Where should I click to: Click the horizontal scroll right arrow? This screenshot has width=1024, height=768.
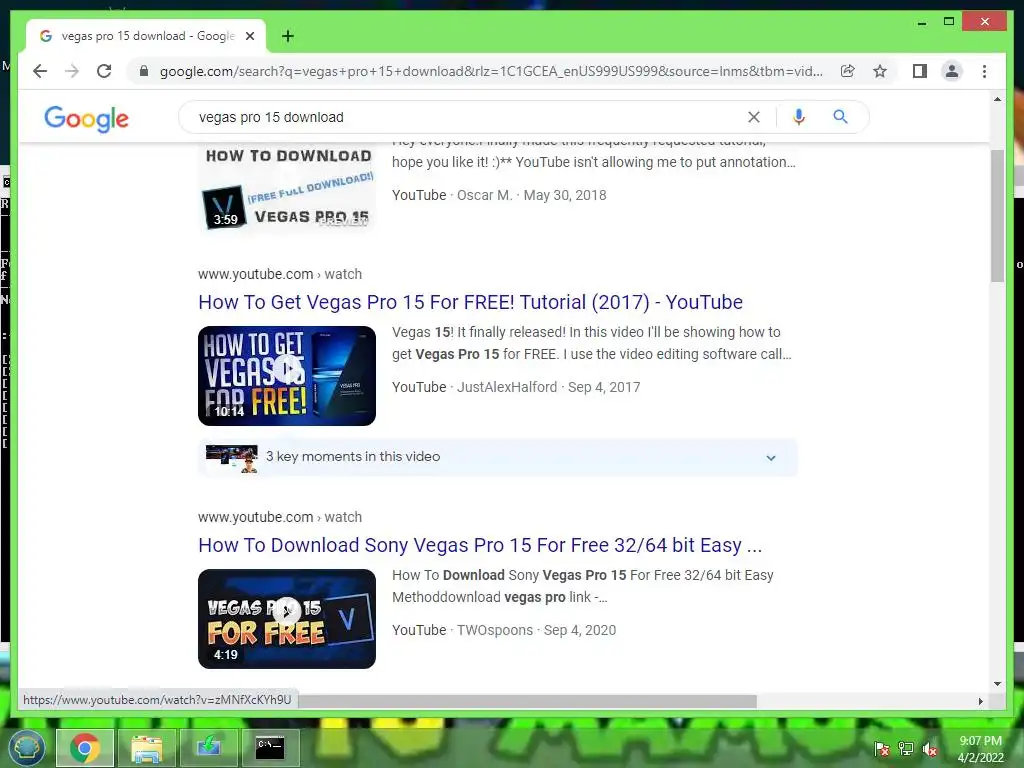(980, 701)
